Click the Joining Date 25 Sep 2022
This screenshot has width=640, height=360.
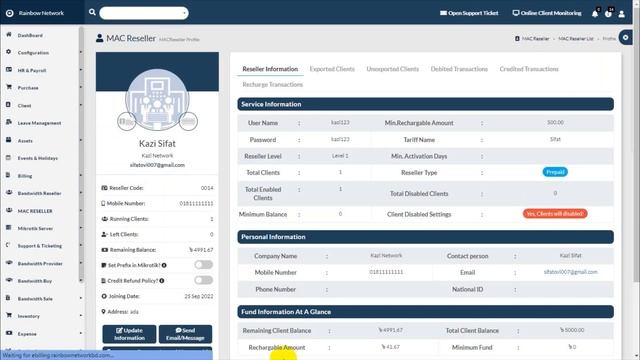pyautogui.click(x=199, y=296)
